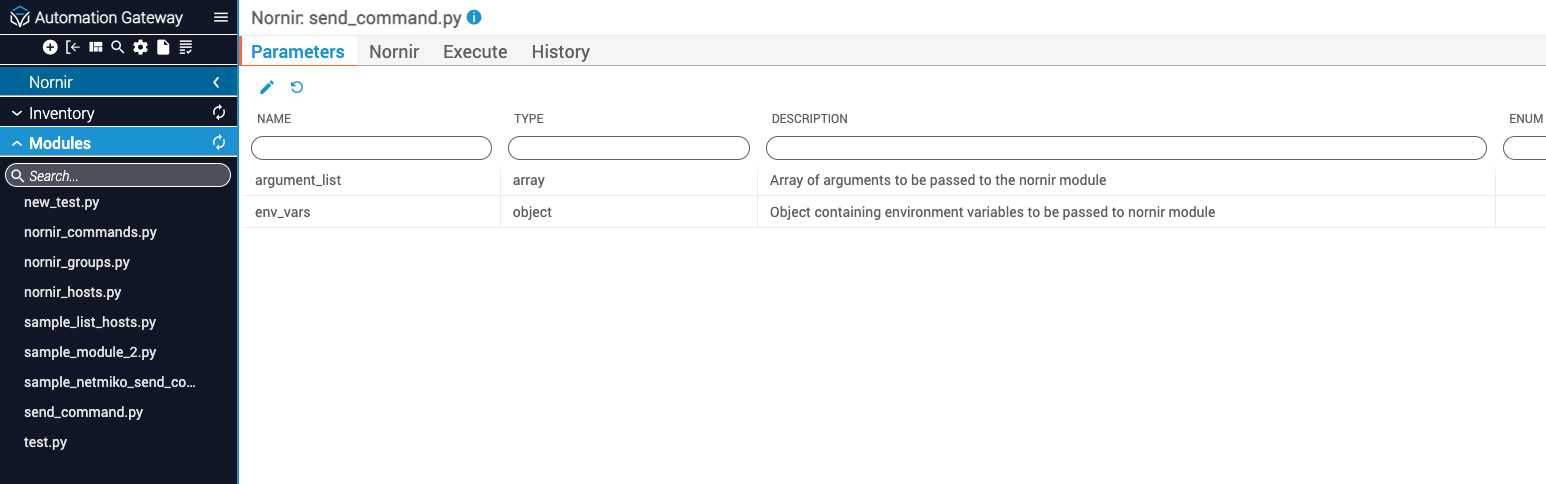Viewport: 1546px width, 484px height.
Task: Click the reset icon beside the pencil
Action: (x=297, y=88)
